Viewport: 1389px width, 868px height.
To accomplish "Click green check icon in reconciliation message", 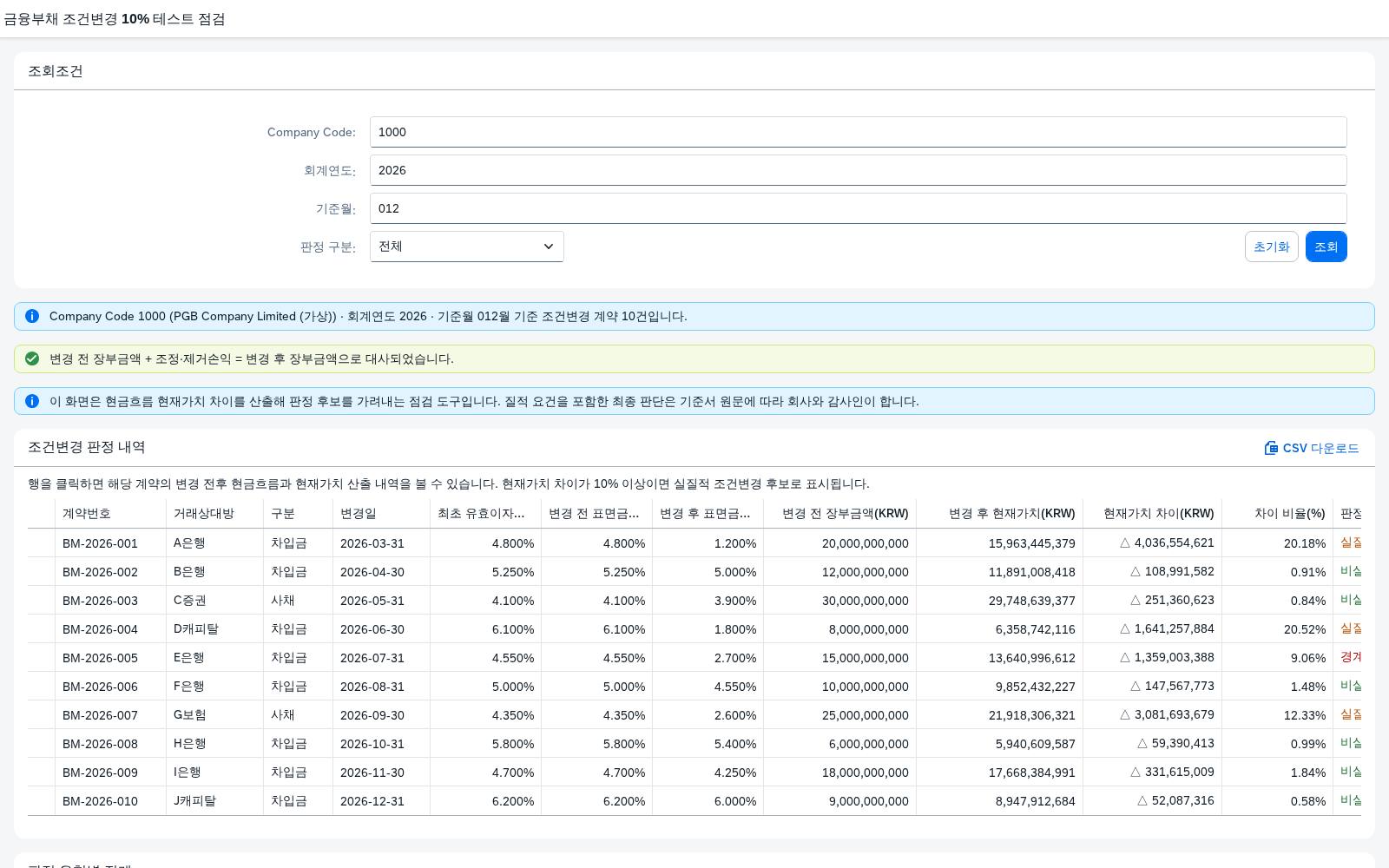I will coord(32,358).
